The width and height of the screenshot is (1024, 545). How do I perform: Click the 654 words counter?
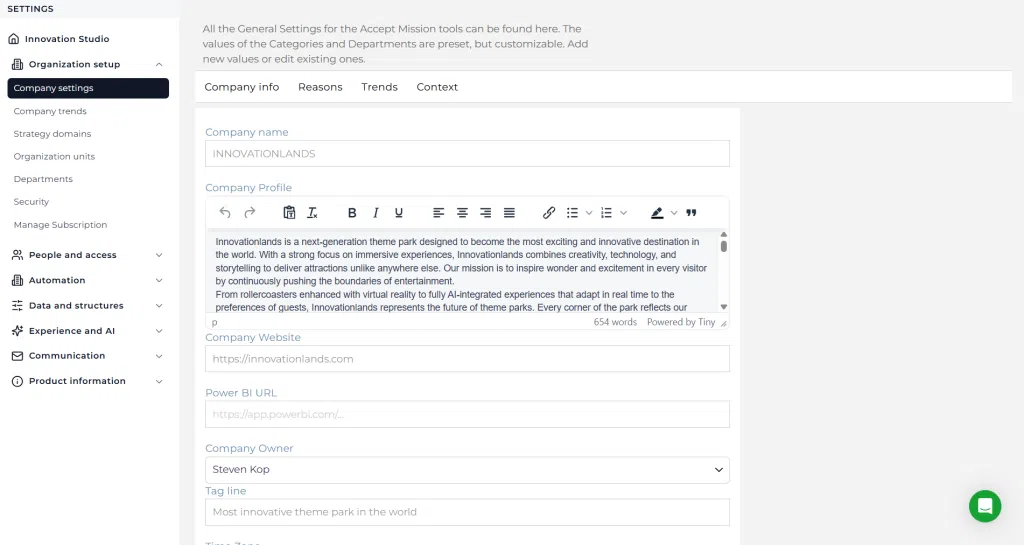click(615, 322)
